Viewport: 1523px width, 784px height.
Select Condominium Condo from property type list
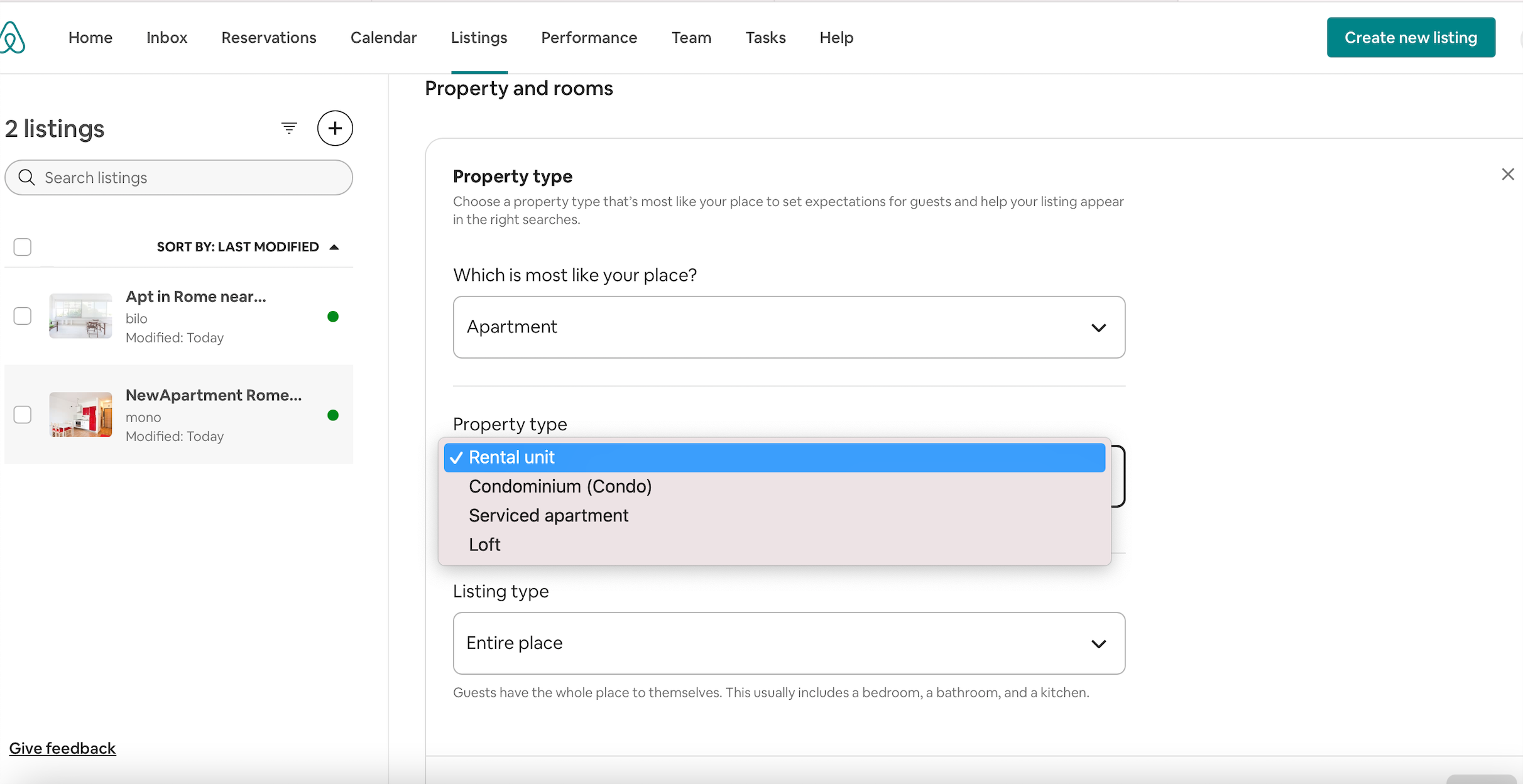(x=560, y=486)
